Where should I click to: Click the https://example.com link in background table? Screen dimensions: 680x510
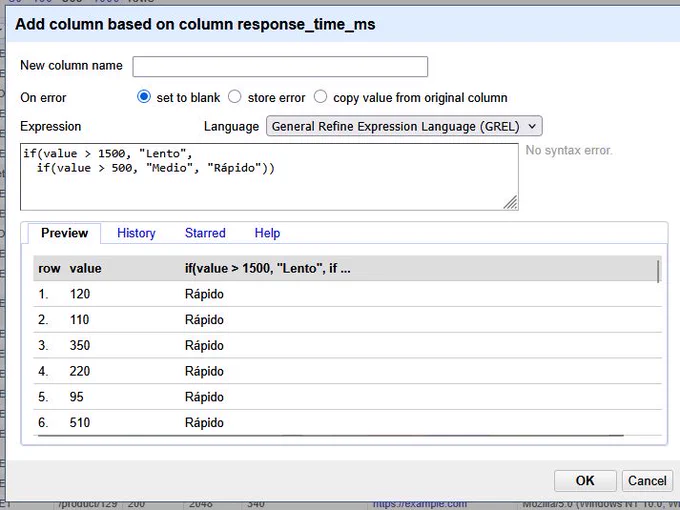point(420,504)
